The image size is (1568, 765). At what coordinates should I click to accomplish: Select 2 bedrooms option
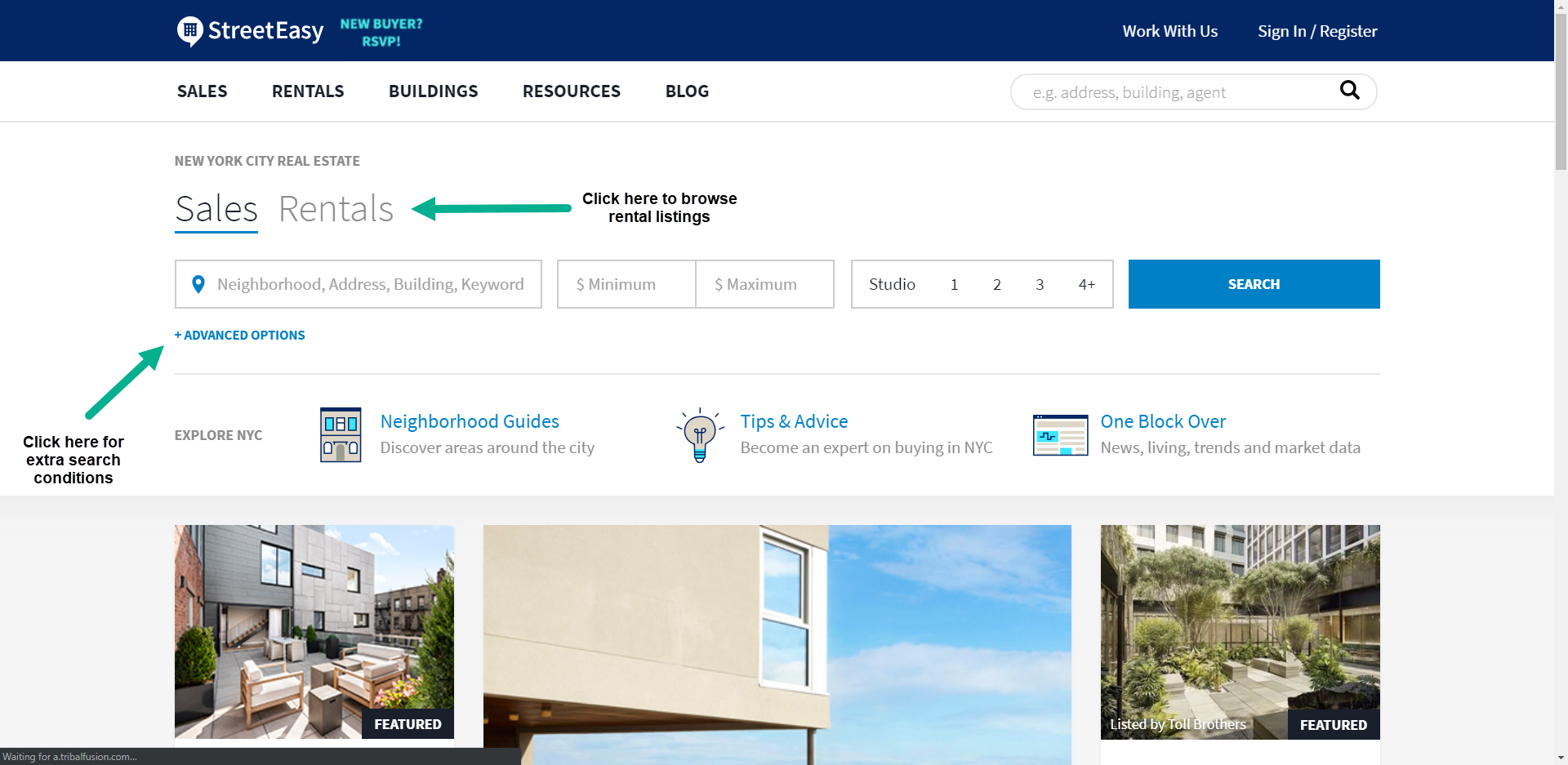click(996, 284)
